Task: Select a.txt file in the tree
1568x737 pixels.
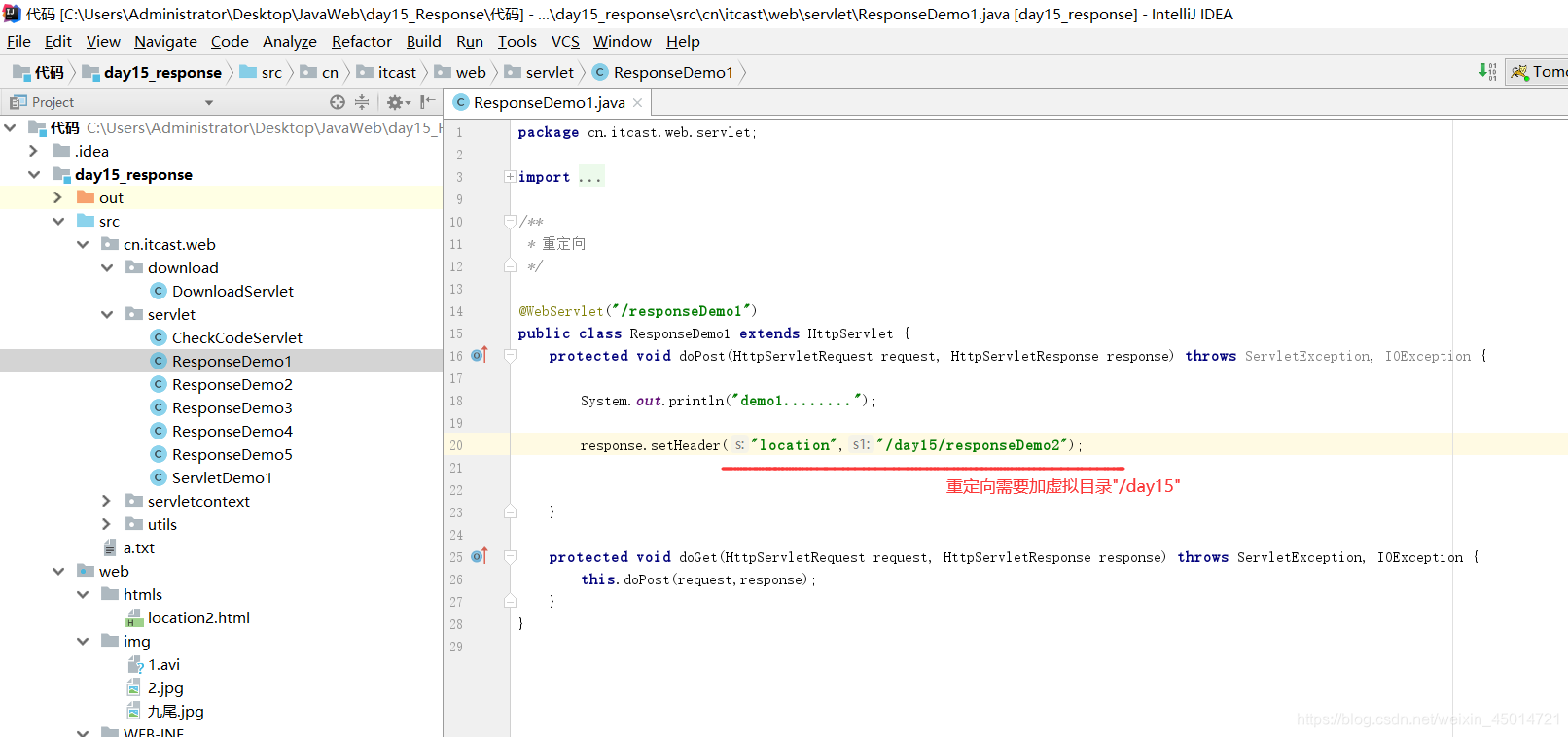Action: (139, 547)
